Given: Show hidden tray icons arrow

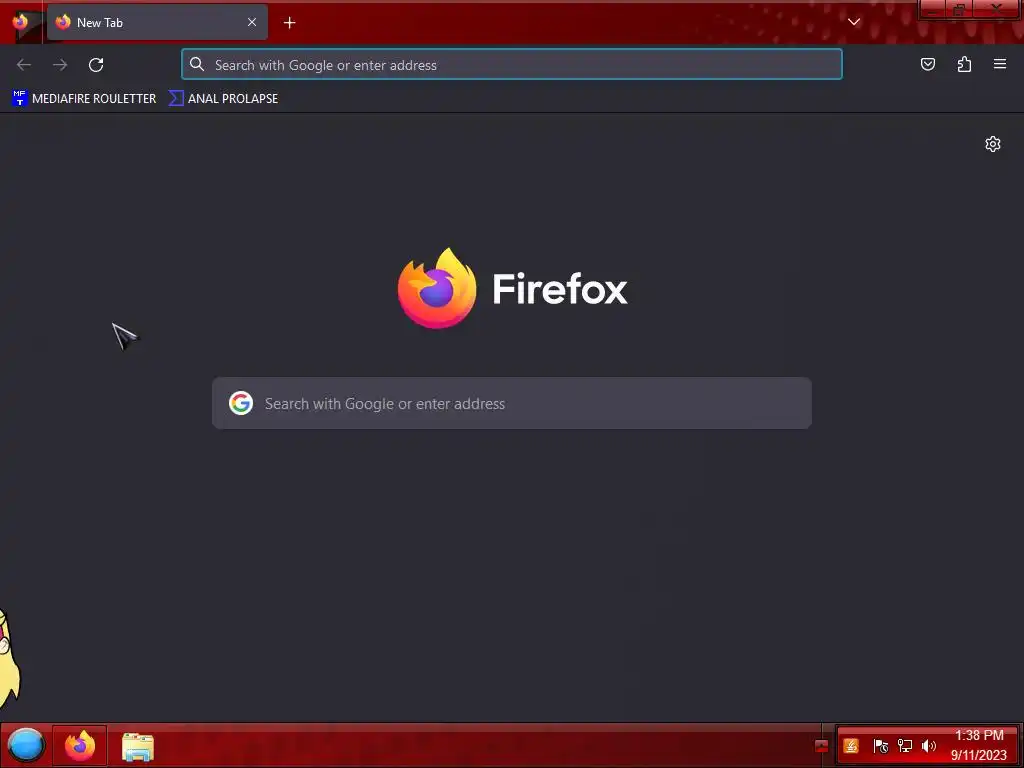Looking at the screenshot, I should [x=822, y=746].
